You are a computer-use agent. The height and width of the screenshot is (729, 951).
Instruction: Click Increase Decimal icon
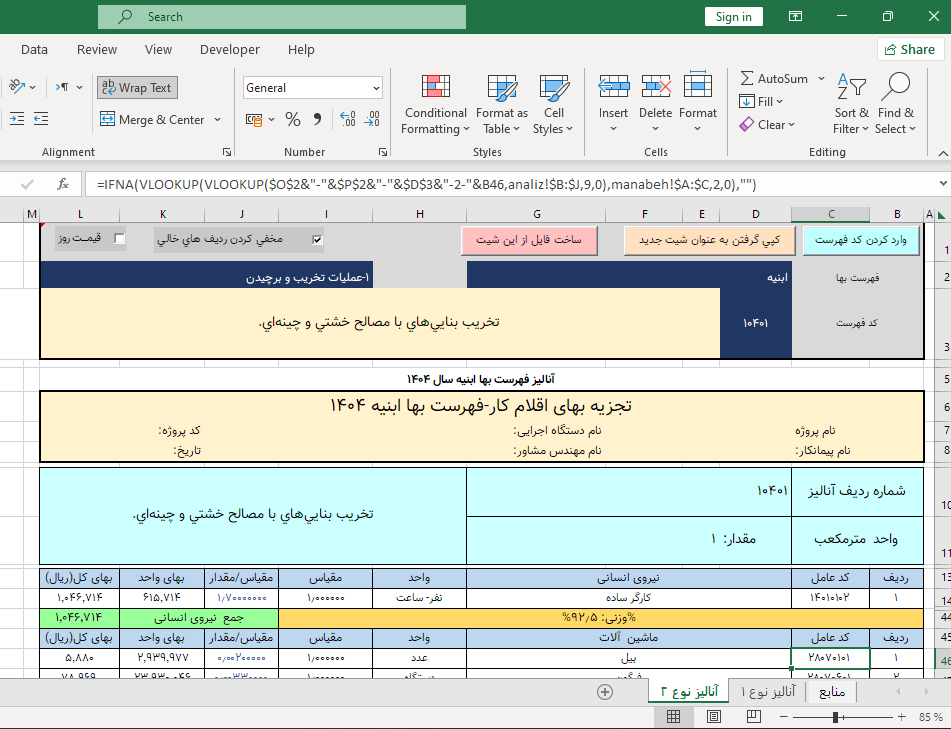348,119
